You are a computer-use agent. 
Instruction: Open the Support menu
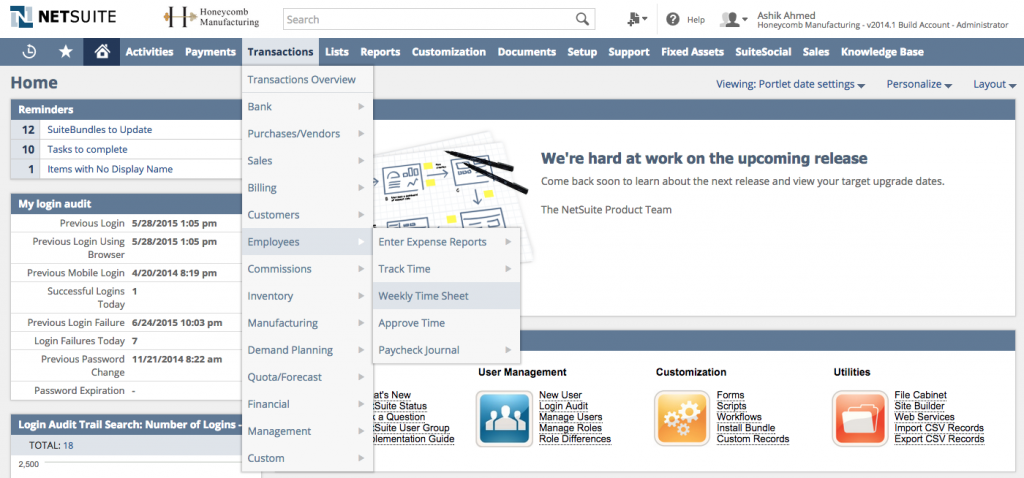(629, 52)
